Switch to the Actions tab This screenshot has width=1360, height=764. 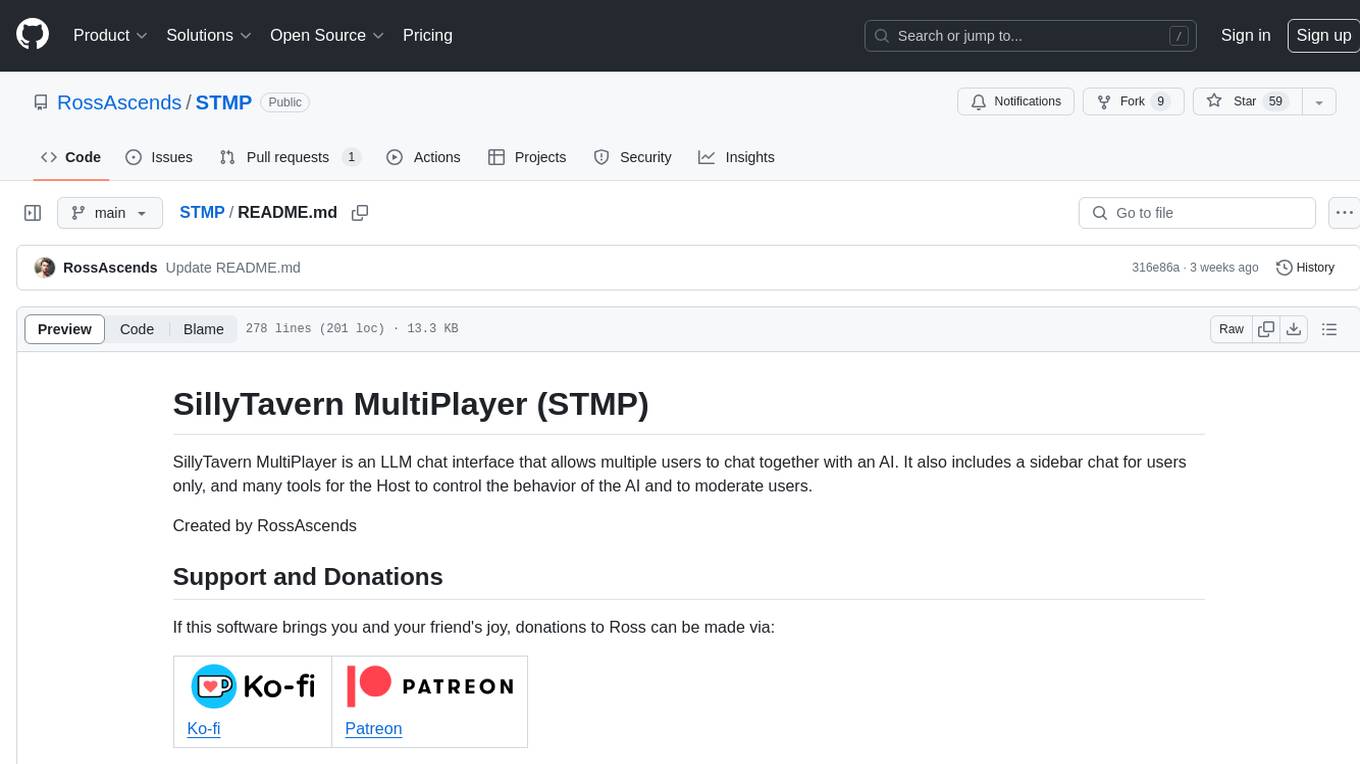[423, 157]
